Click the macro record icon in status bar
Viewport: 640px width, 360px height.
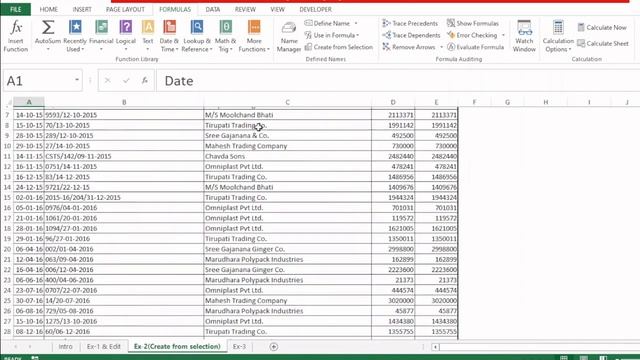35,358
